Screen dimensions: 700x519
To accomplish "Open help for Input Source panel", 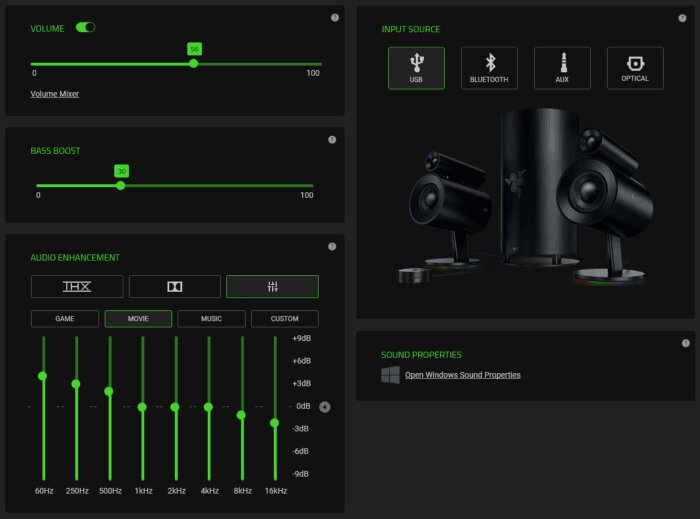I will tap(682, 18).
